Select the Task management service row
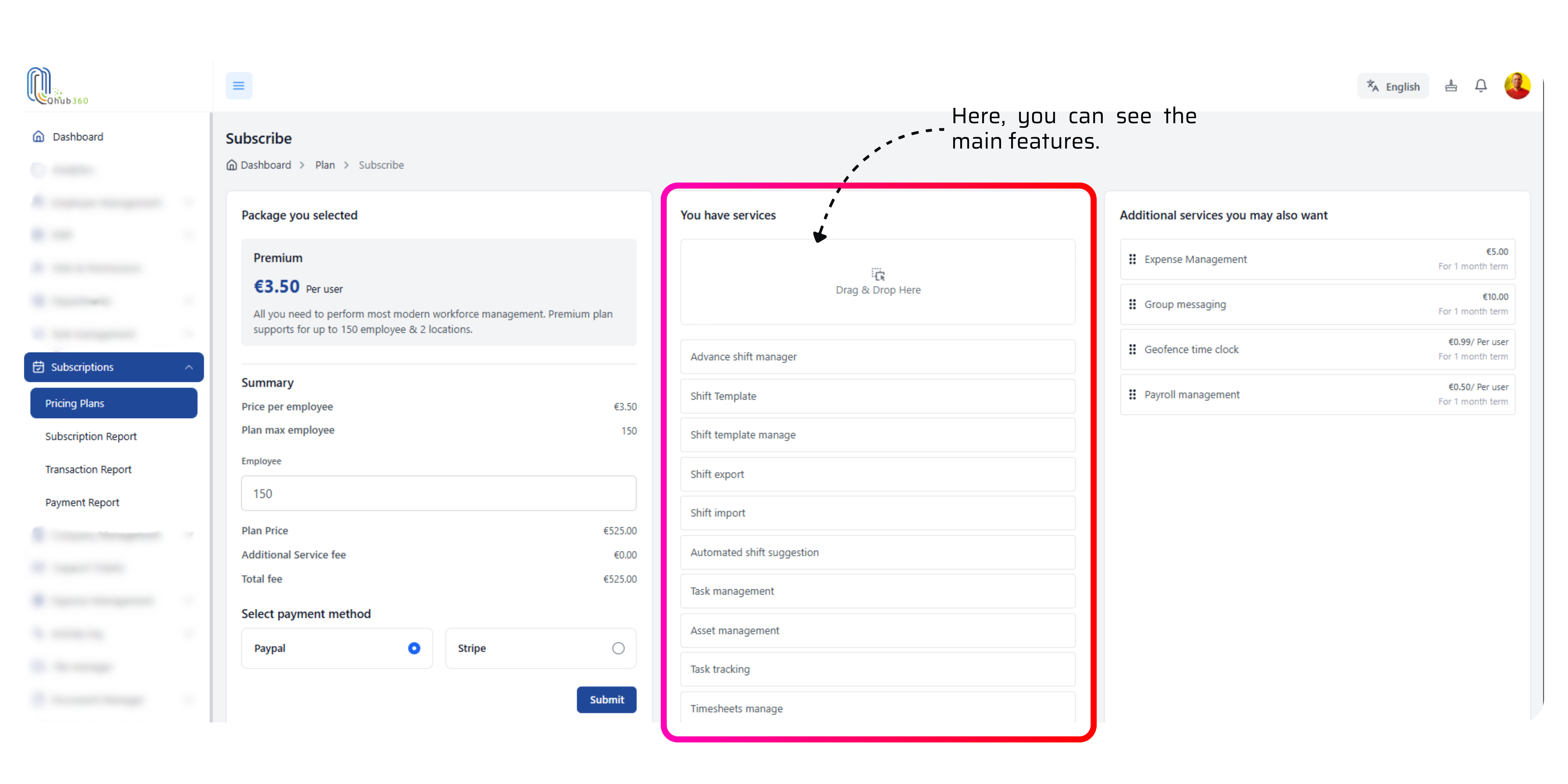 click(878, 592)
